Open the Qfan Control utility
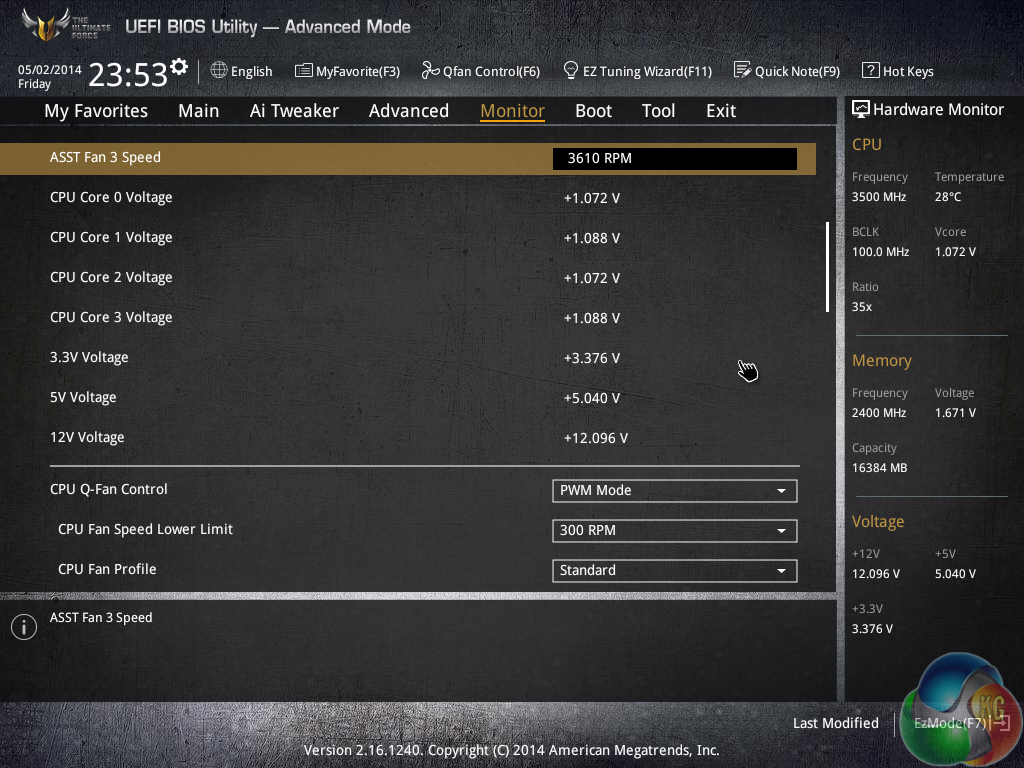The width and height of the screenshot is (1024, 768). tap(480, 71)
